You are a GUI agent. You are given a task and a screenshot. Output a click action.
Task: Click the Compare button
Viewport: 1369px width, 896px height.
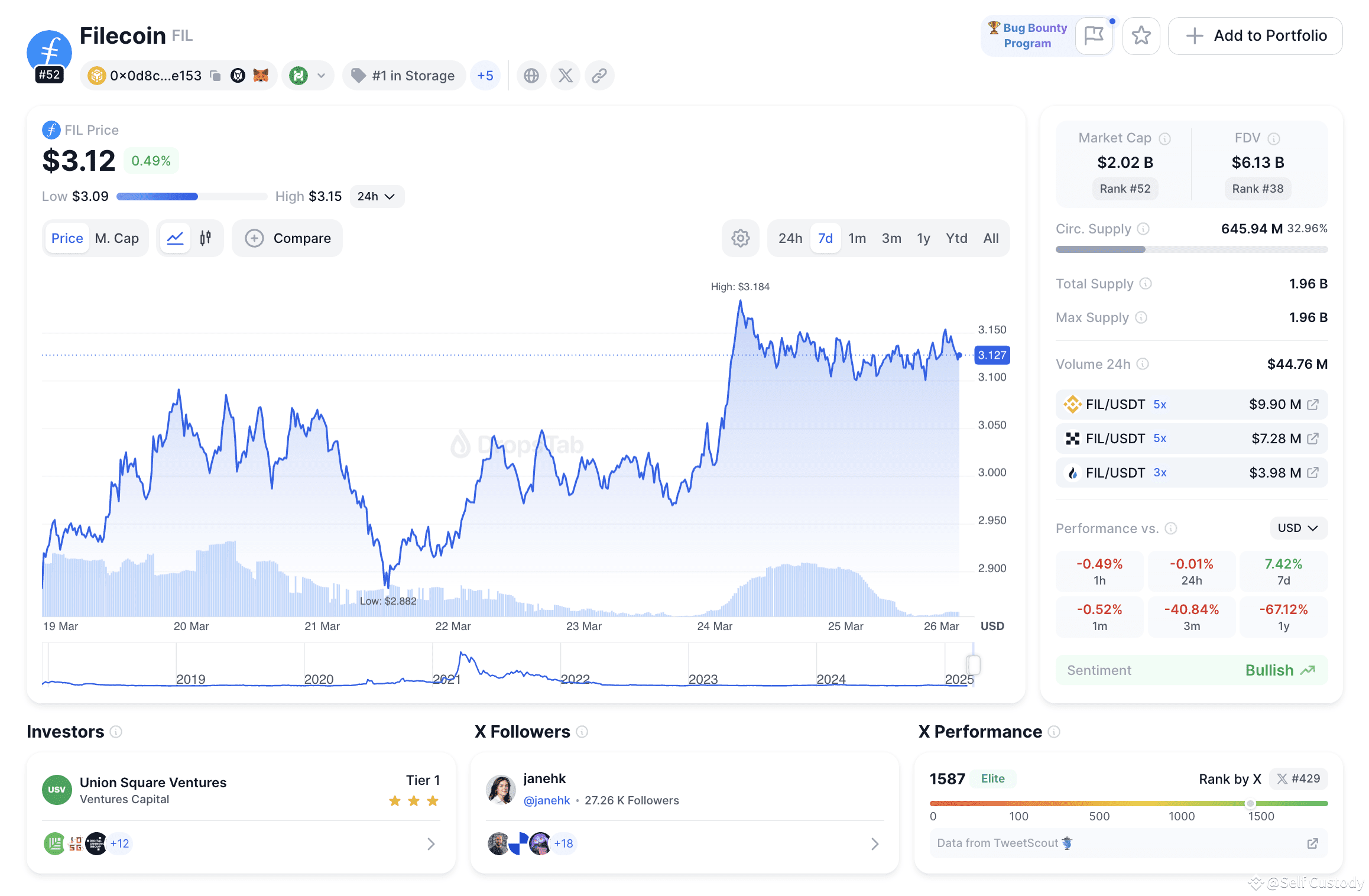(x=287, y=238)
